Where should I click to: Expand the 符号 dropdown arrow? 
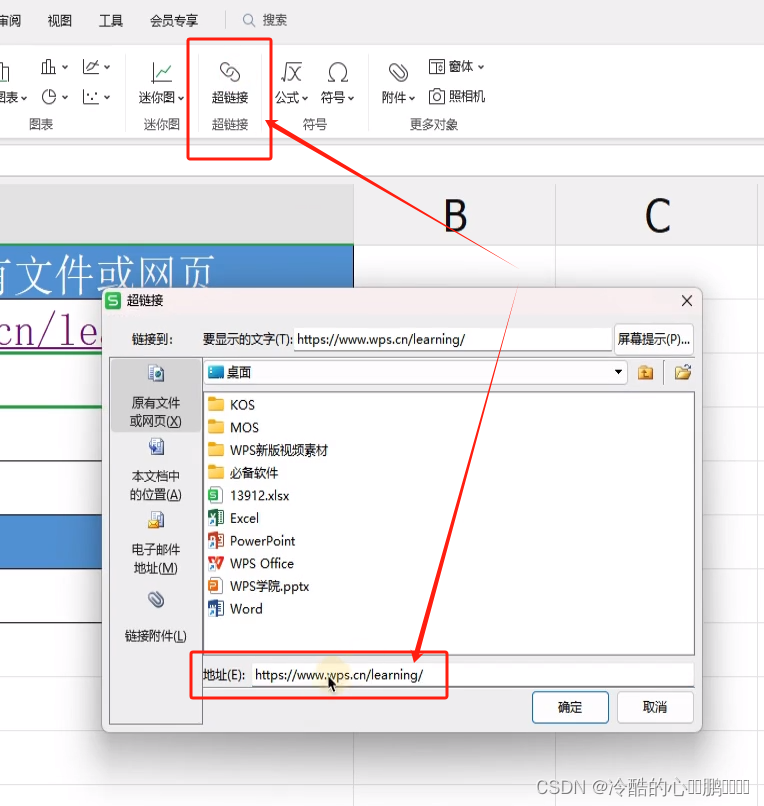point(351,98)
